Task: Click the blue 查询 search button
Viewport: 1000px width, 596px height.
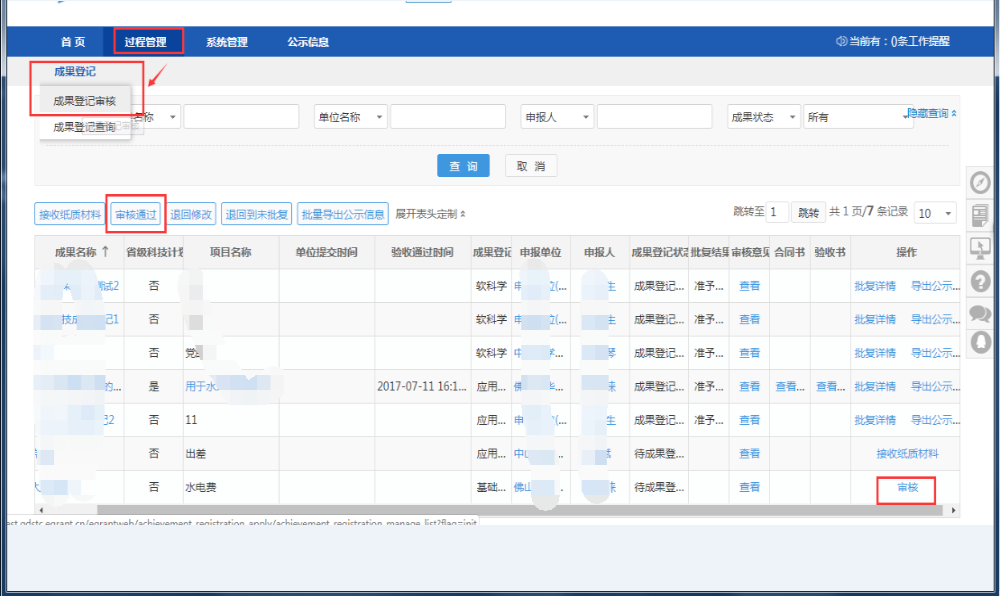Action: 463,166
